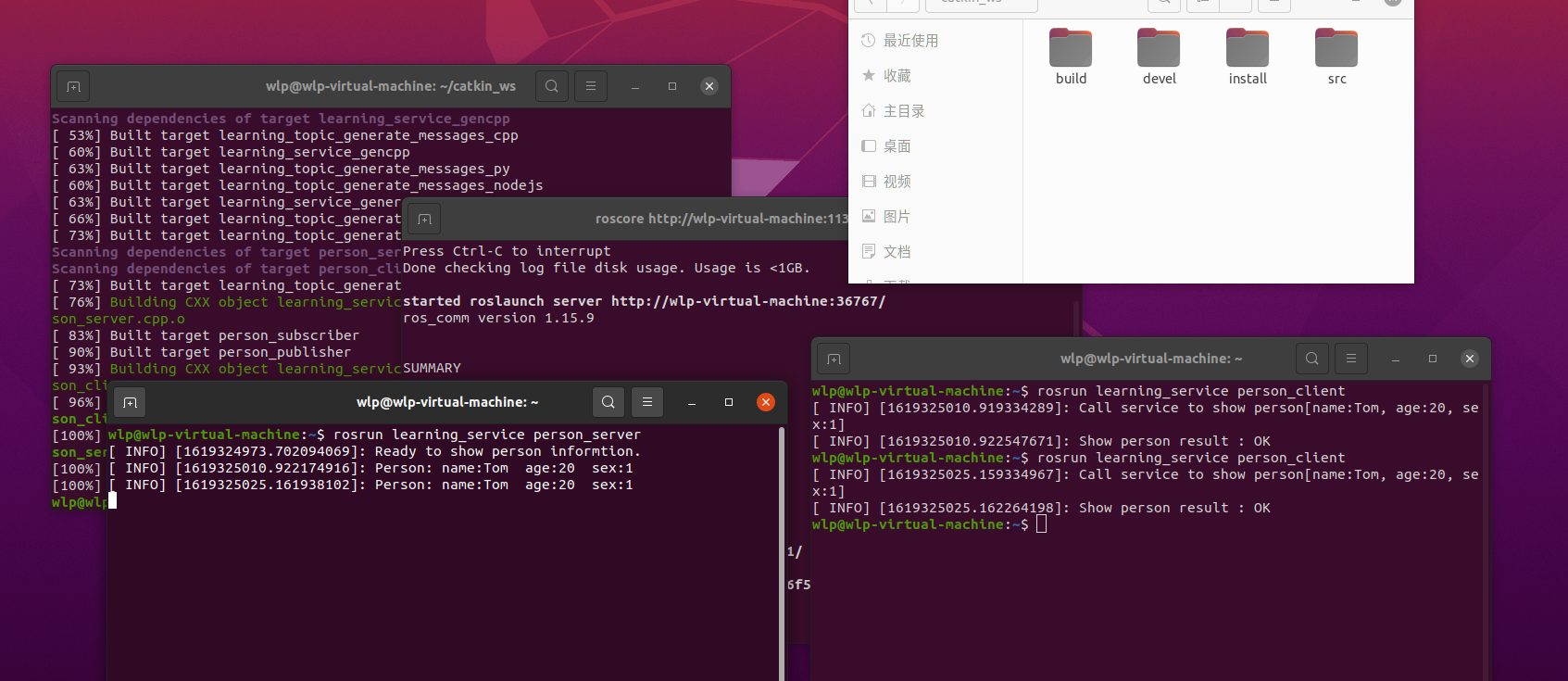1568x681 pixels.
Task: Click the devel folder icon
Action: [1159, 48]
